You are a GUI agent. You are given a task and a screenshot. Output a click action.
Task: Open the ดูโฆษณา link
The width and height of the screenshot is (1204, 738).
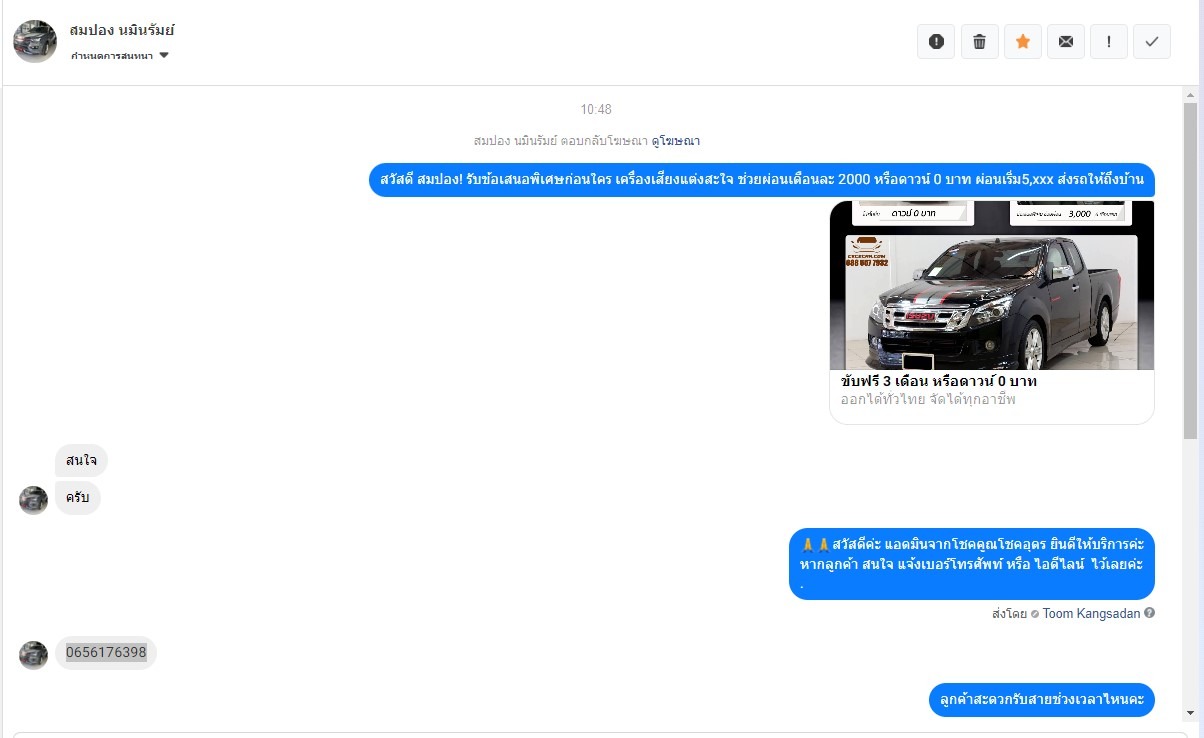[683, 141]
